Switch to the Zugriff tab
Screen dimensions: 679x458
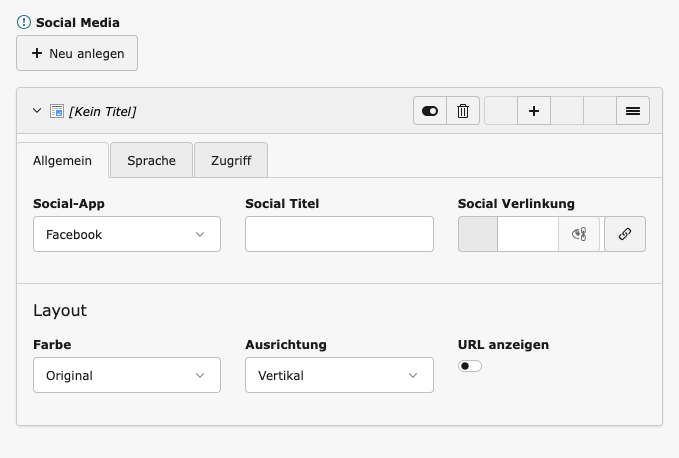click(231, 160)
